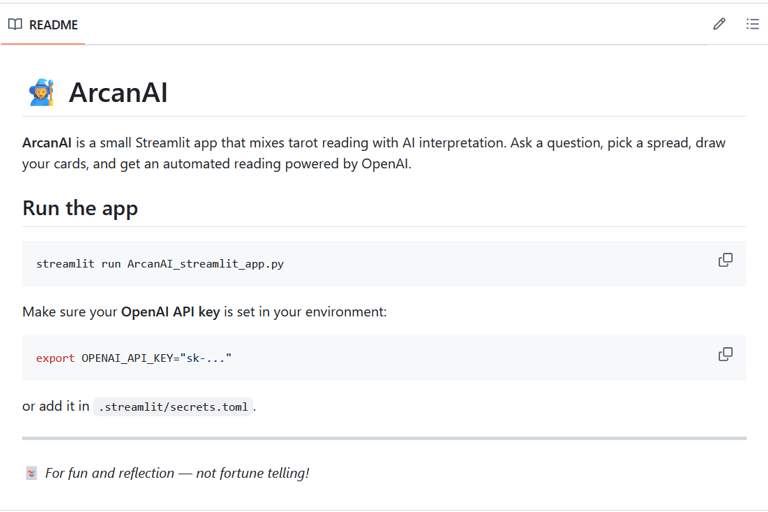Click the bold "OpenAI API key" text
This screenshot has height=512, width=768.
[x=170, y=312]
